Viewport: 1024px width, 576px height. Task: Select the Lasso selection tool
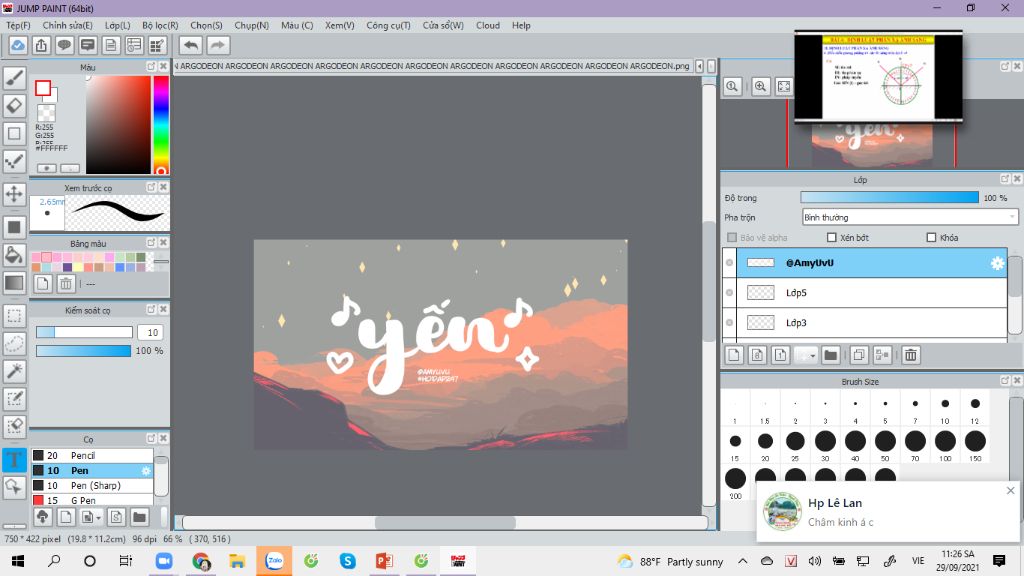point(14,344)
